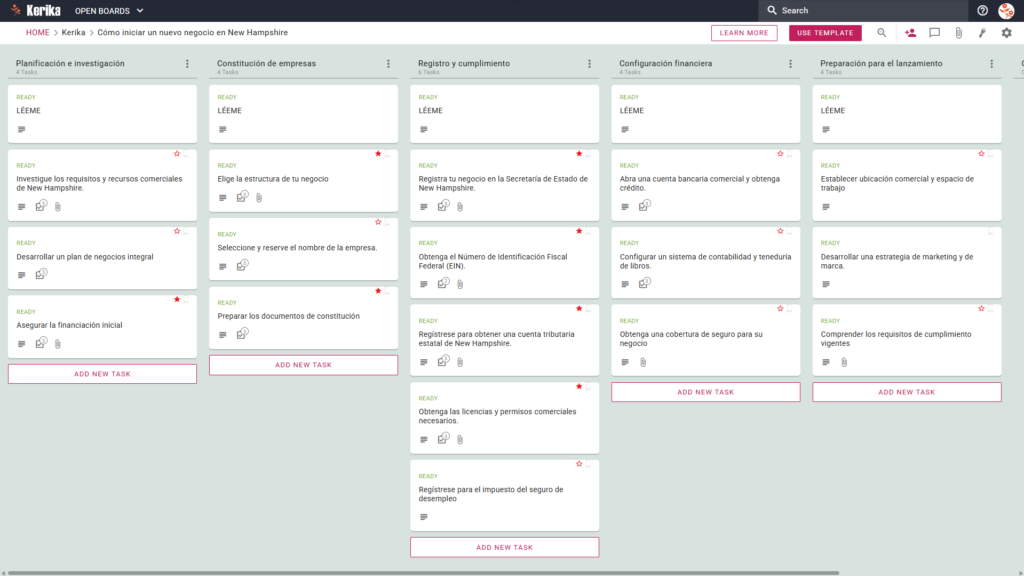The image size is (1024, 576).
Task: Toggle star on Desarrollar un plan de negocios integral
Action: tap(177, 231)
